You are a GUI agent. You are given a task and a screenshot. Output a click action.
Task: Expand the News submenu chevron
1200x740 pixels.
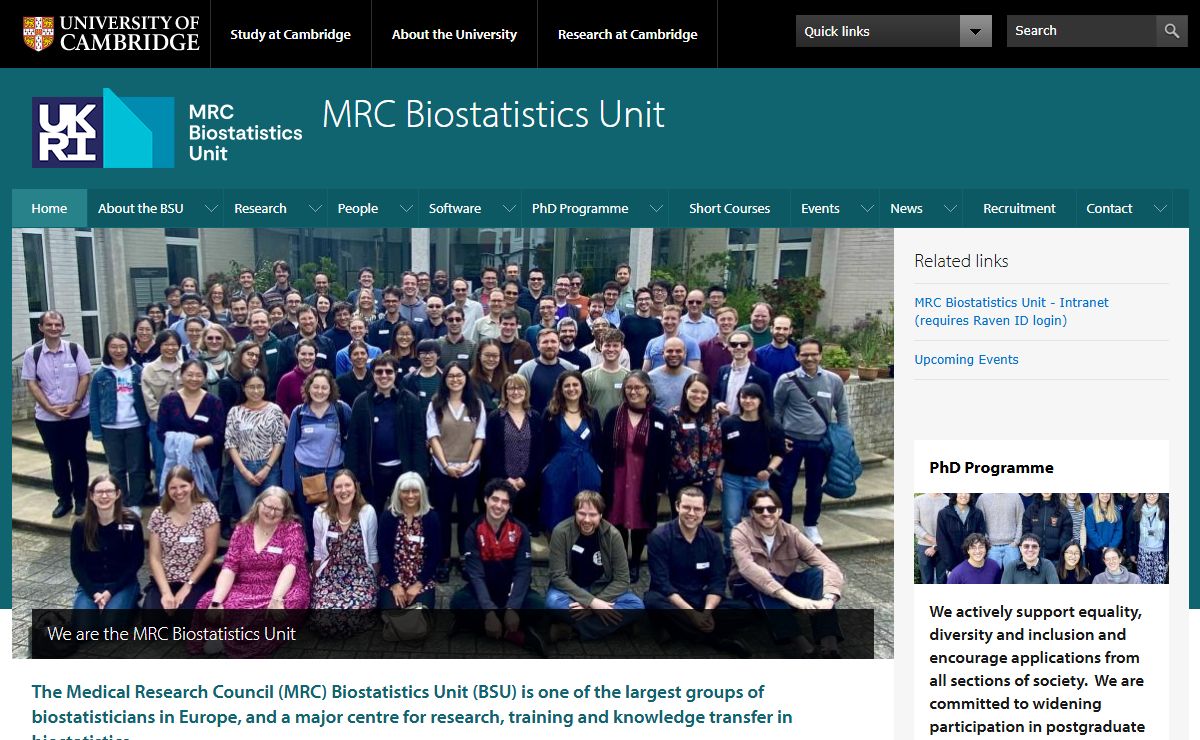949,208
